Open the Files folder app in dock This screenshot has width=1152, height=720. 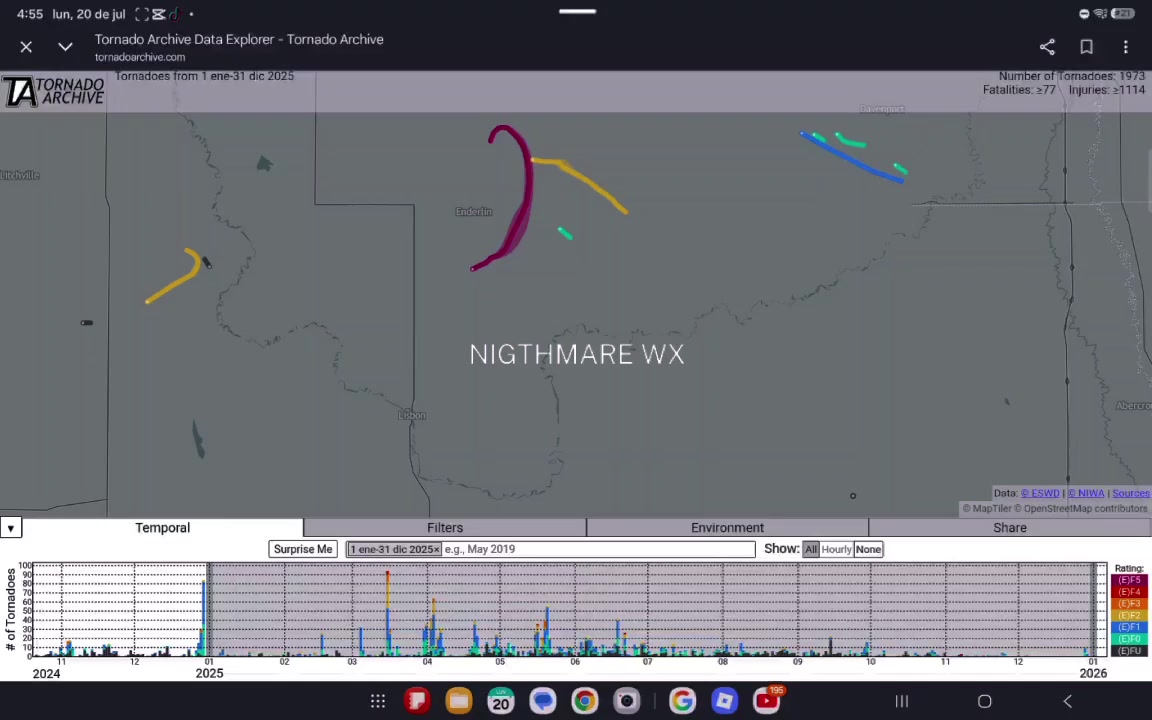pos(459,701)
